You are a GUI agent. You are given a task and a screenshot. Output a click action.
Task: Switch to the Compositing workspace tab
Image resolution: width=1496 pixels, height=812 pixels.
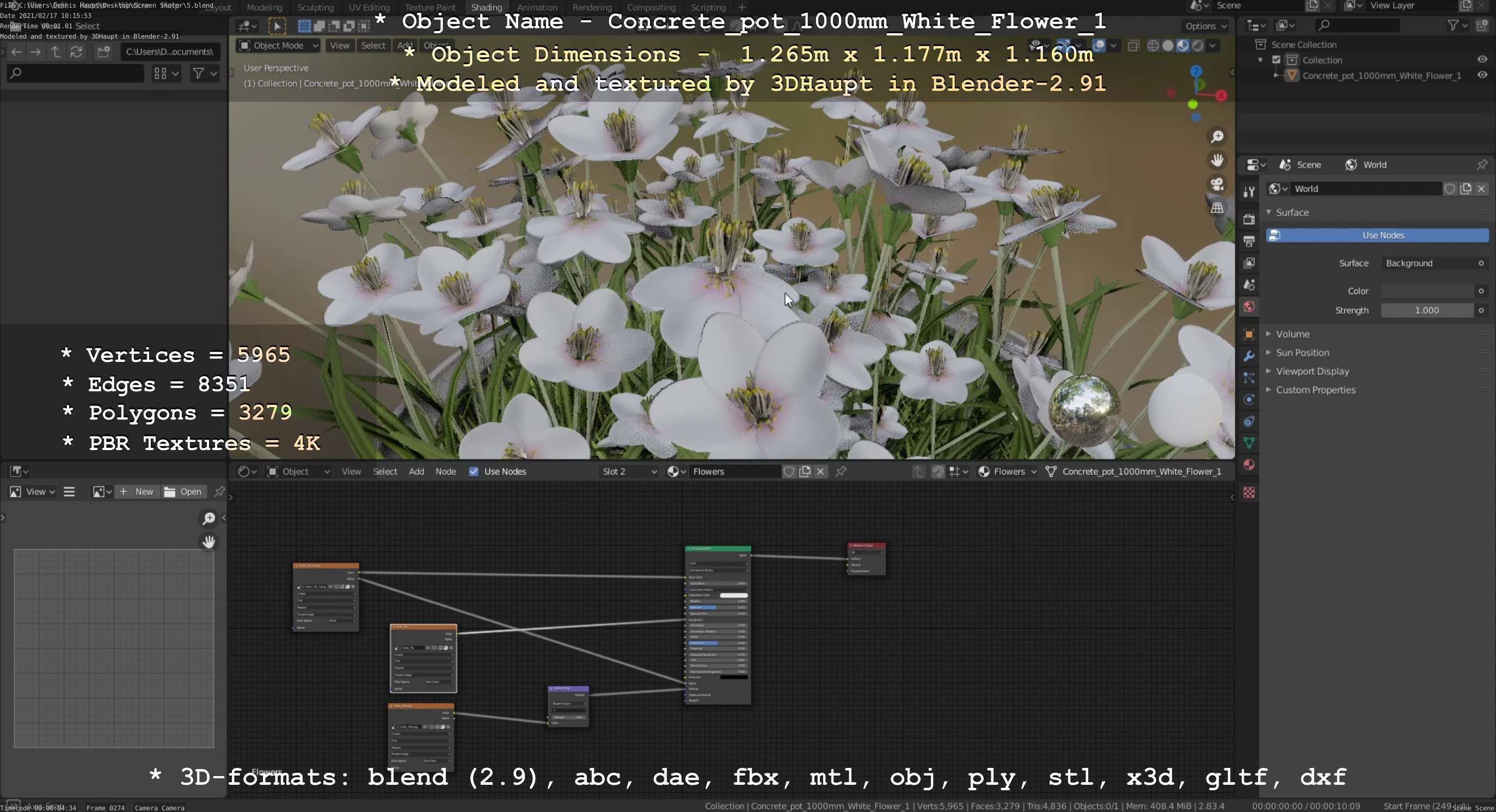[651, 8]
